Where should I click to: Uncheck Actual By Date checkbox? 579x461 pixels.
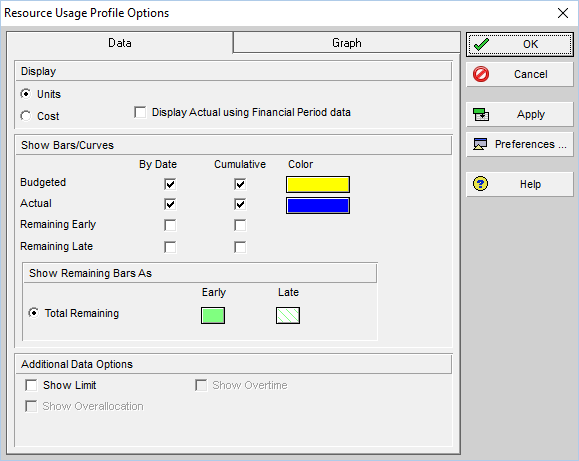[x=170, y=204]
